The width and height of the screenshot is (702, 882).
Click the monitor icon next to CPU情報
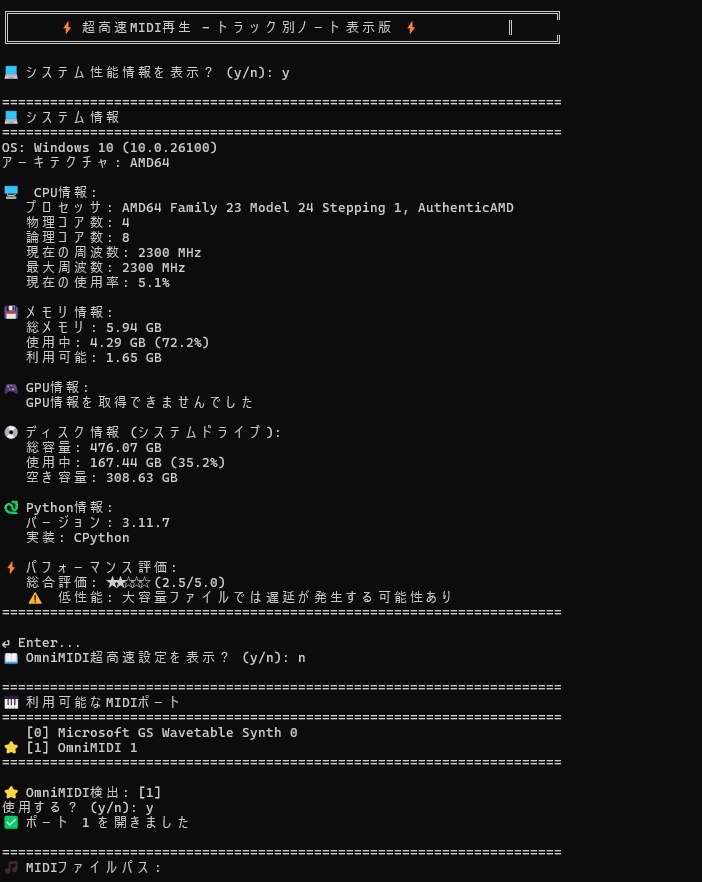point(11,192)
